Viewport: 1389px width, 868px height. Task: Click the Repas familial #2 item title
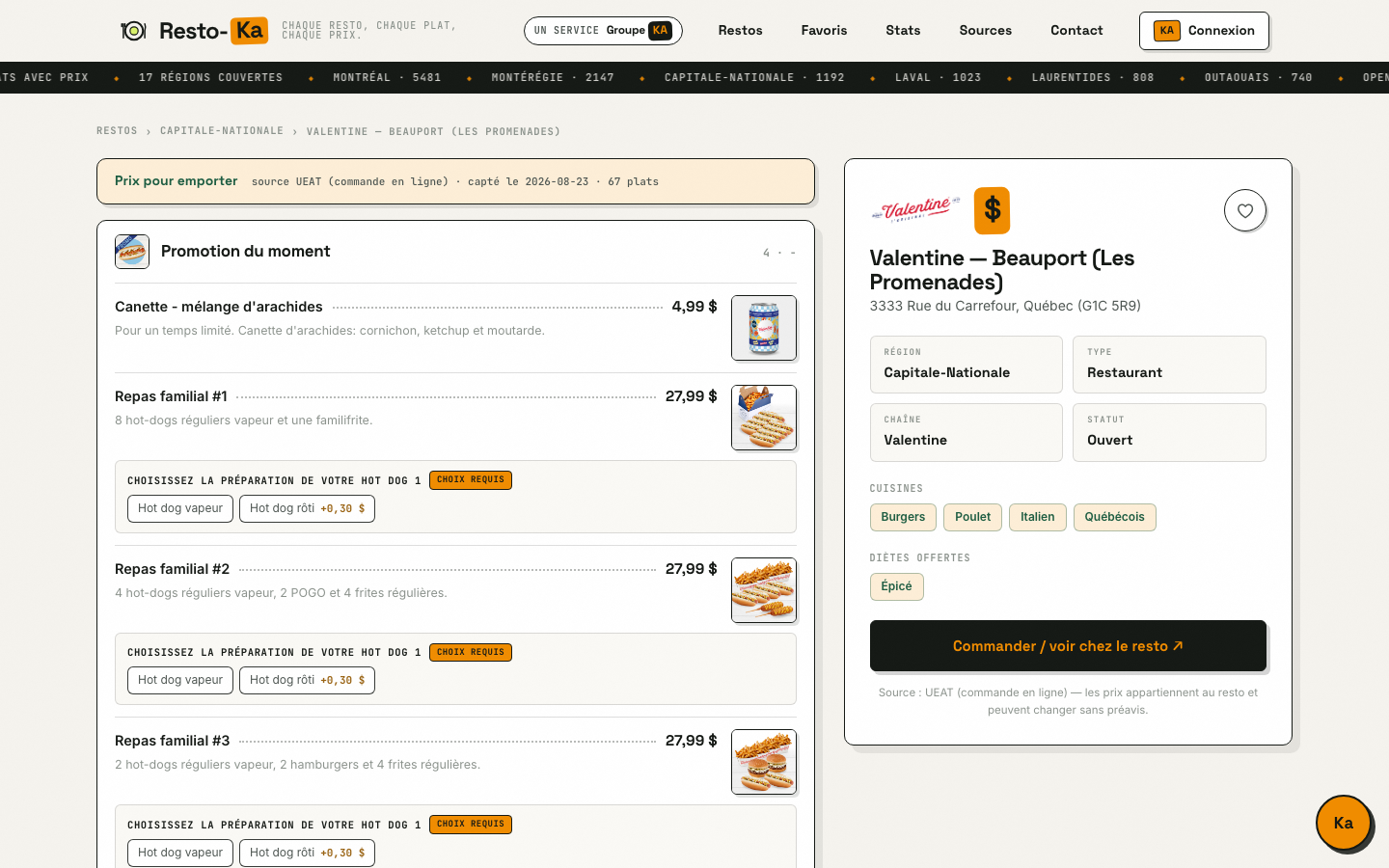click(x=172, y=569)
